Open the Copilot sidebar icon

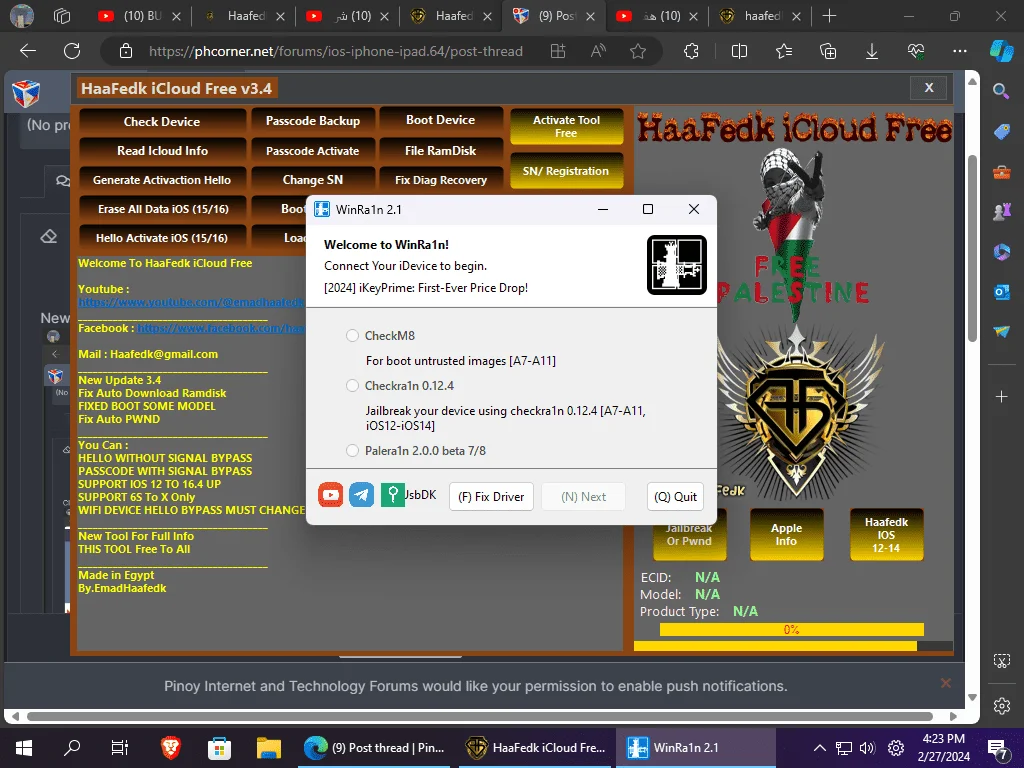pyautogui.click(x=1002, y=51)
